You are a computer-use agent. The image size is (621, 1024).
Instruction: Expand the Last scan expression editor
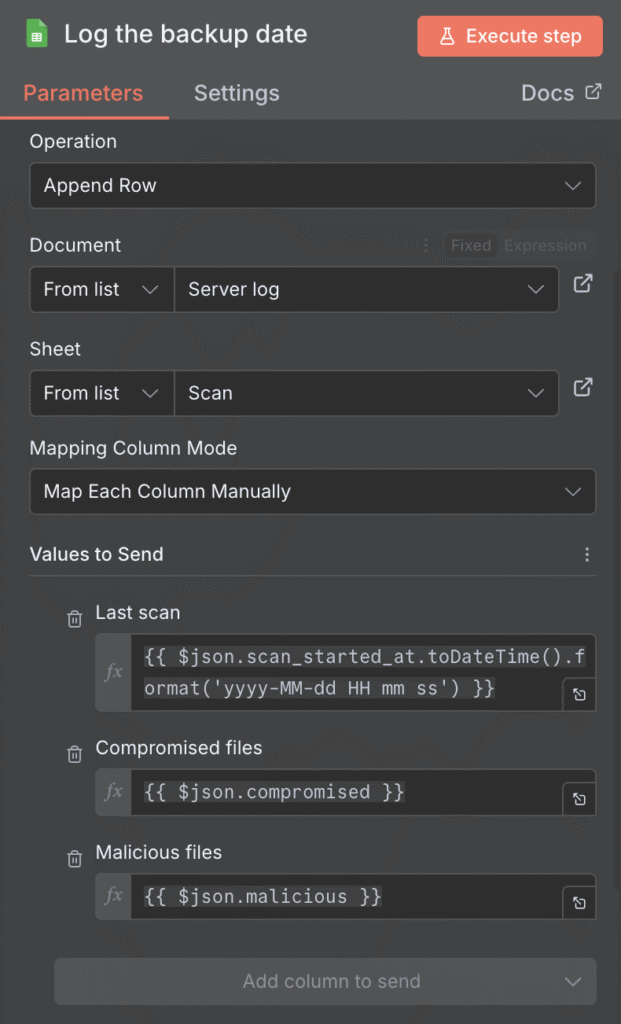578,694
